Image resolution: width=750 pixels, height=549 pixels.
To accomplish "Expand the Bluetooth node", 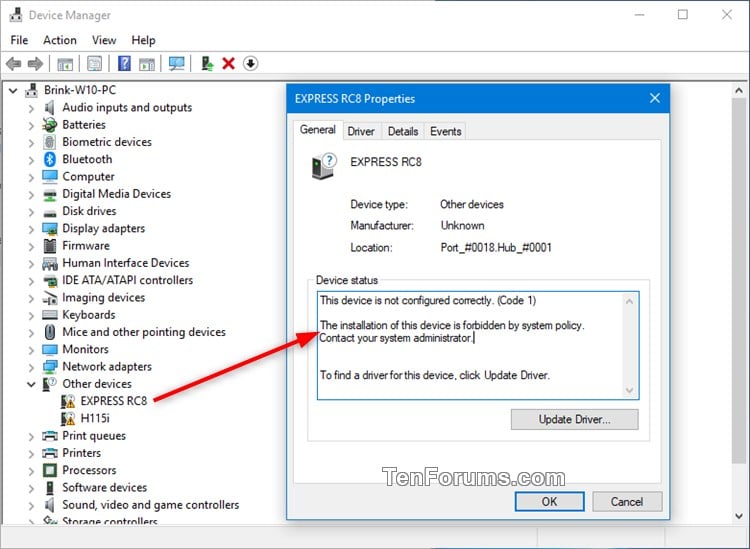I will click(x=31, y=160).
